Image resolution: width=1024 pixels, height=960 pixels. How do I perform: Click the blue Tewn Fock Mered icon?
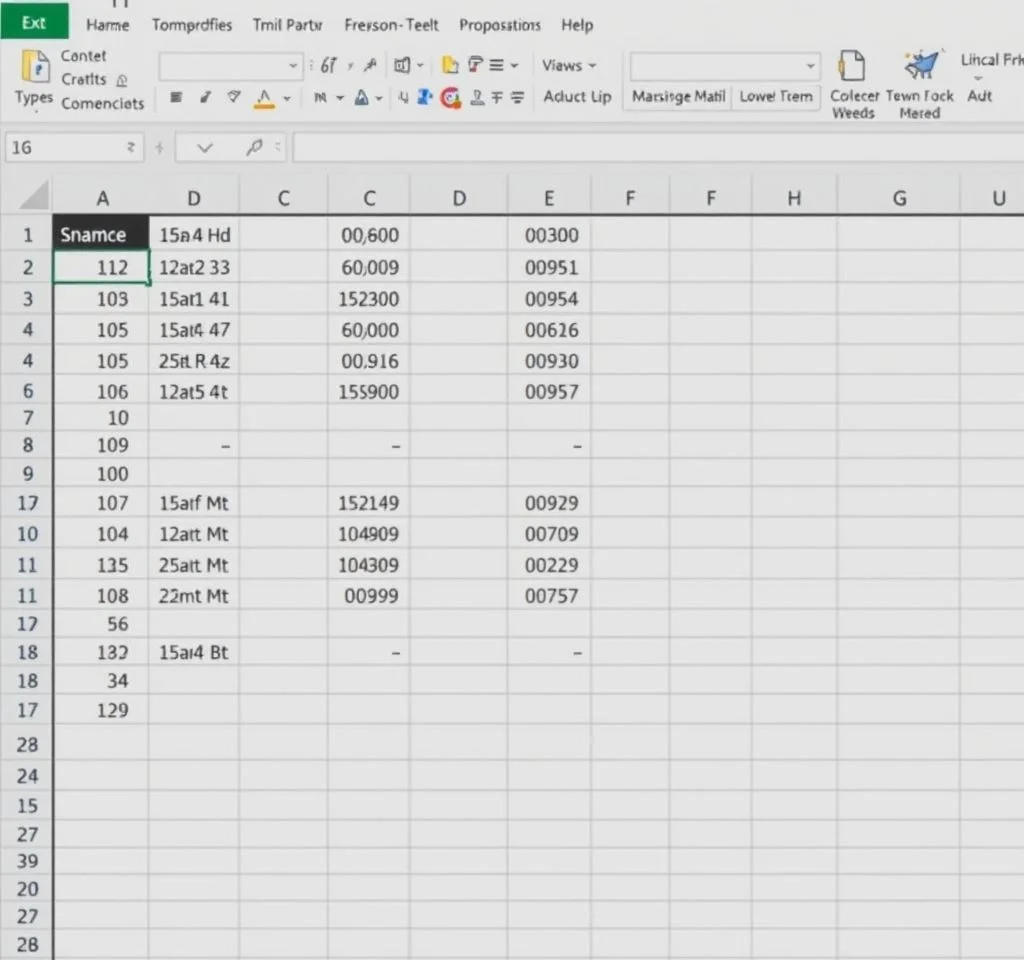[920, 66]
